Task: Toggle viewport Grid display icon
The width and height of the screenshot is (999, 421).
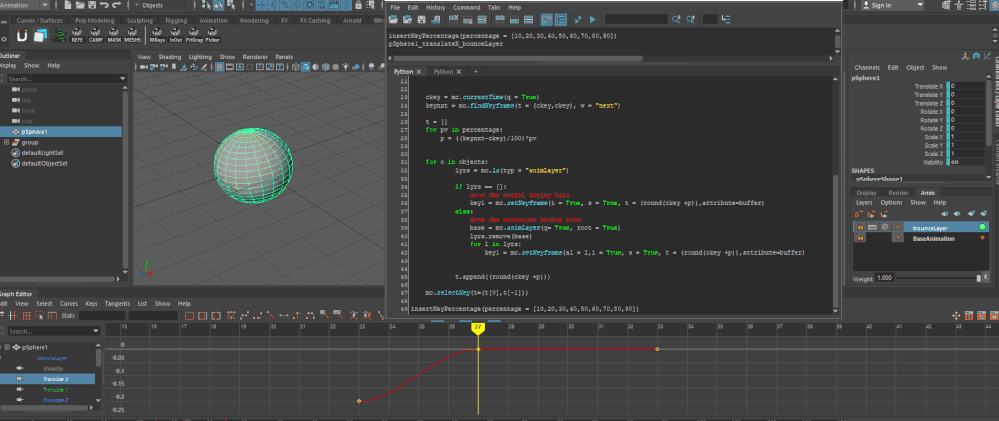Action: coord(219,66)
